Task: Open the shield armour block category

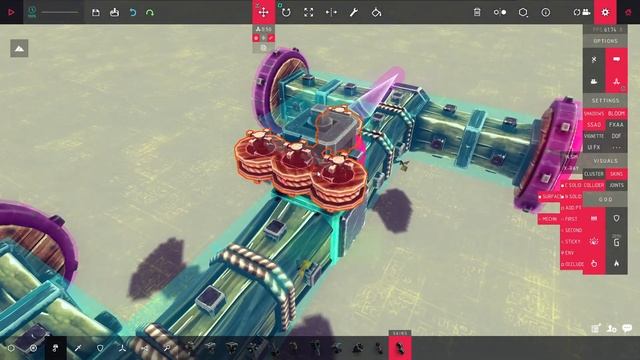Action: [x=100, y=348]
